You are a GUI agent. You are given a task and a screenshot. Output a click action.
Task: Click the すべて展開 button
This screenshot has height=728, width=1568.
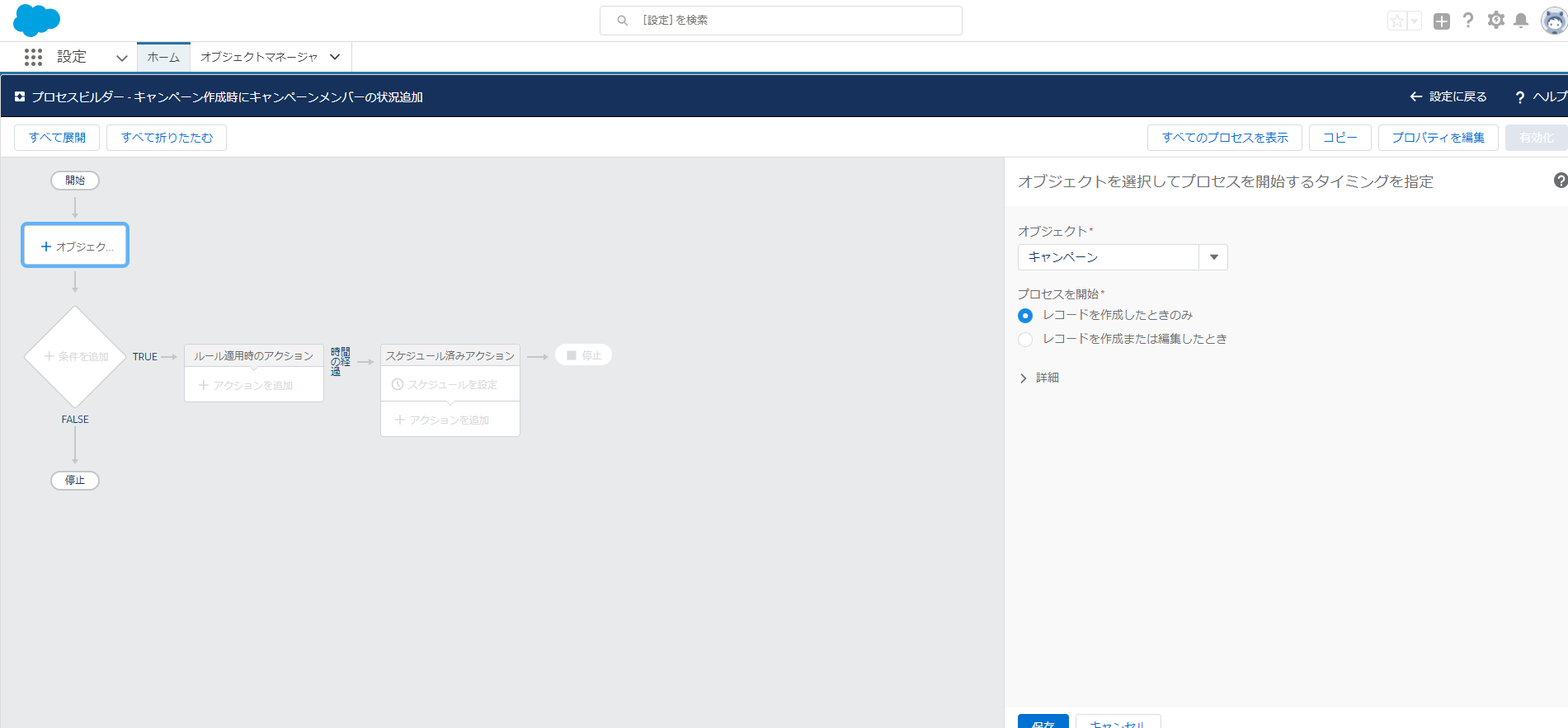click(x=57, y=138)
